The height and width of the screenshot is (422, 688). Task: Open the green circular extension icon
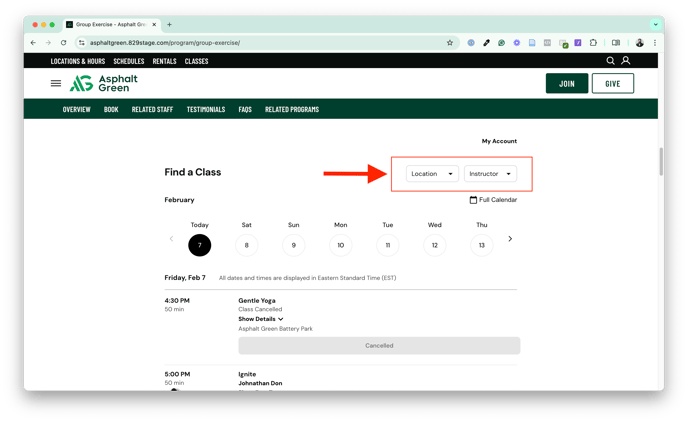pos(502,43)
